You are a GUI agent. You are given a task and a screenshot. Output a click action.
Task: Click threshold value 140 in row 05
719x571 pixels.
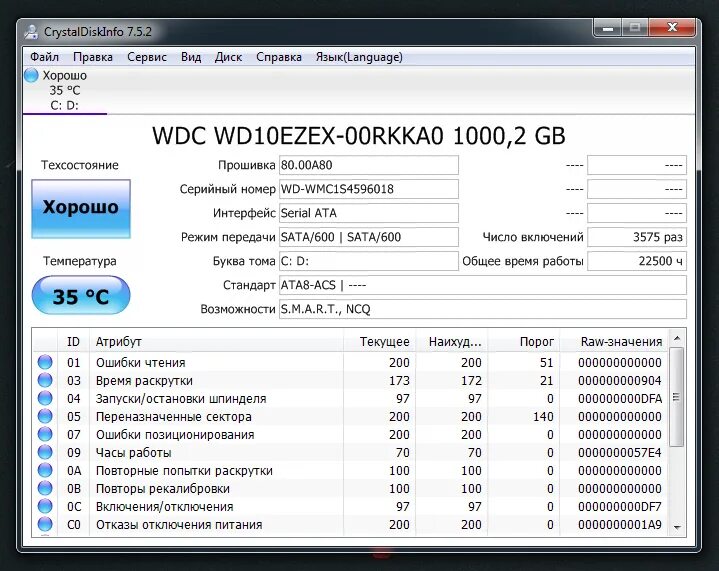pos(542,416)
